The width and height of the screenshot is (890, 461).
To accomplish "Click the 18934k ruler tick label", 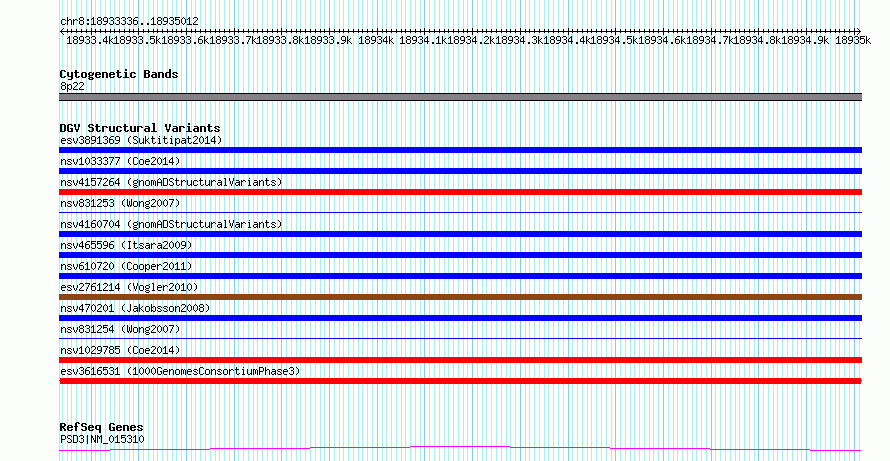I will 376,40.
